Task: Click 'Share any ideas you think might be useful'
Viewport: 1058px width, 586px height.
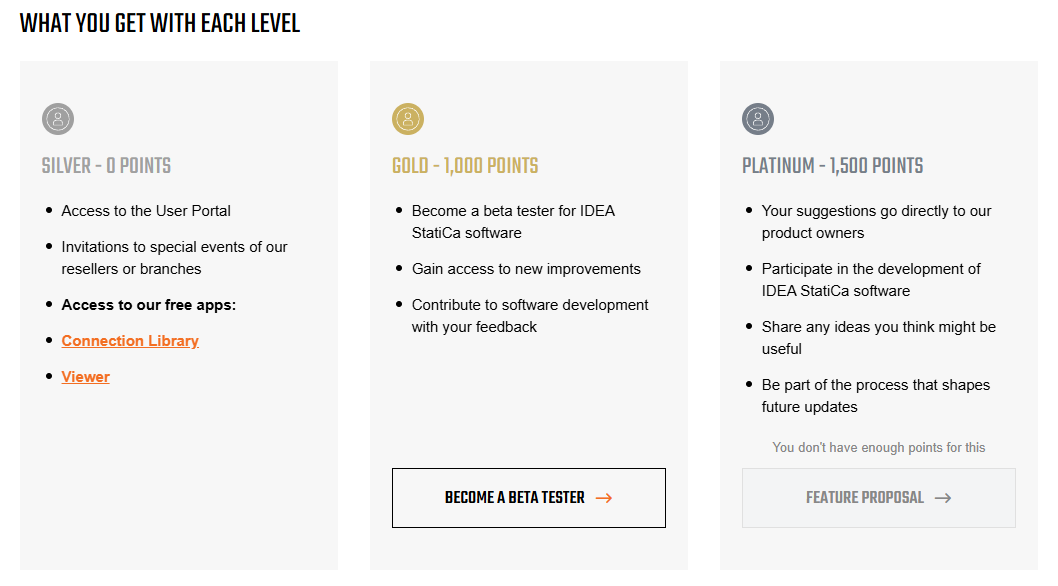Action: (878, 338)
